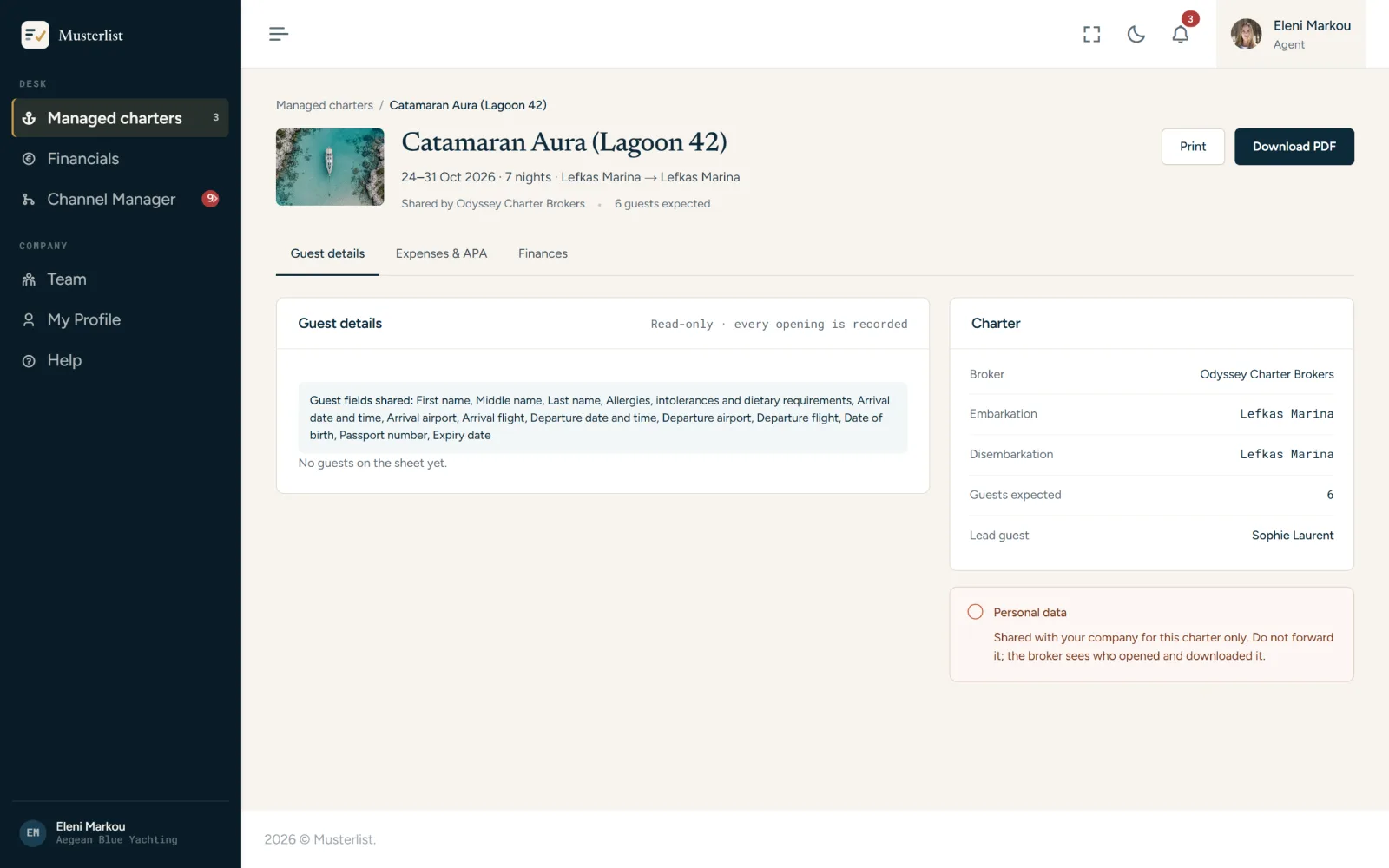Click the "Shared by Odyssey Charter Brokers" text
Viewport: 1389px width, 868px height.
[x=493, y=204]
